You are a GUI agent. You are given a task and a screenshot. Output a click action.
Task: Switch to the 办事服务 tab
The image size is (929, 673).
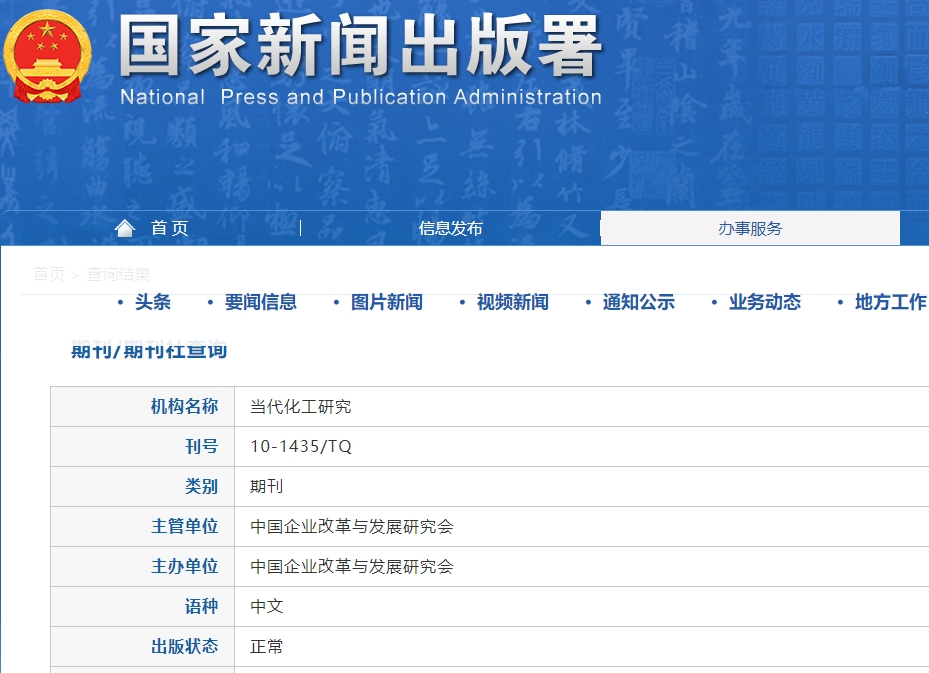point(750,229)
